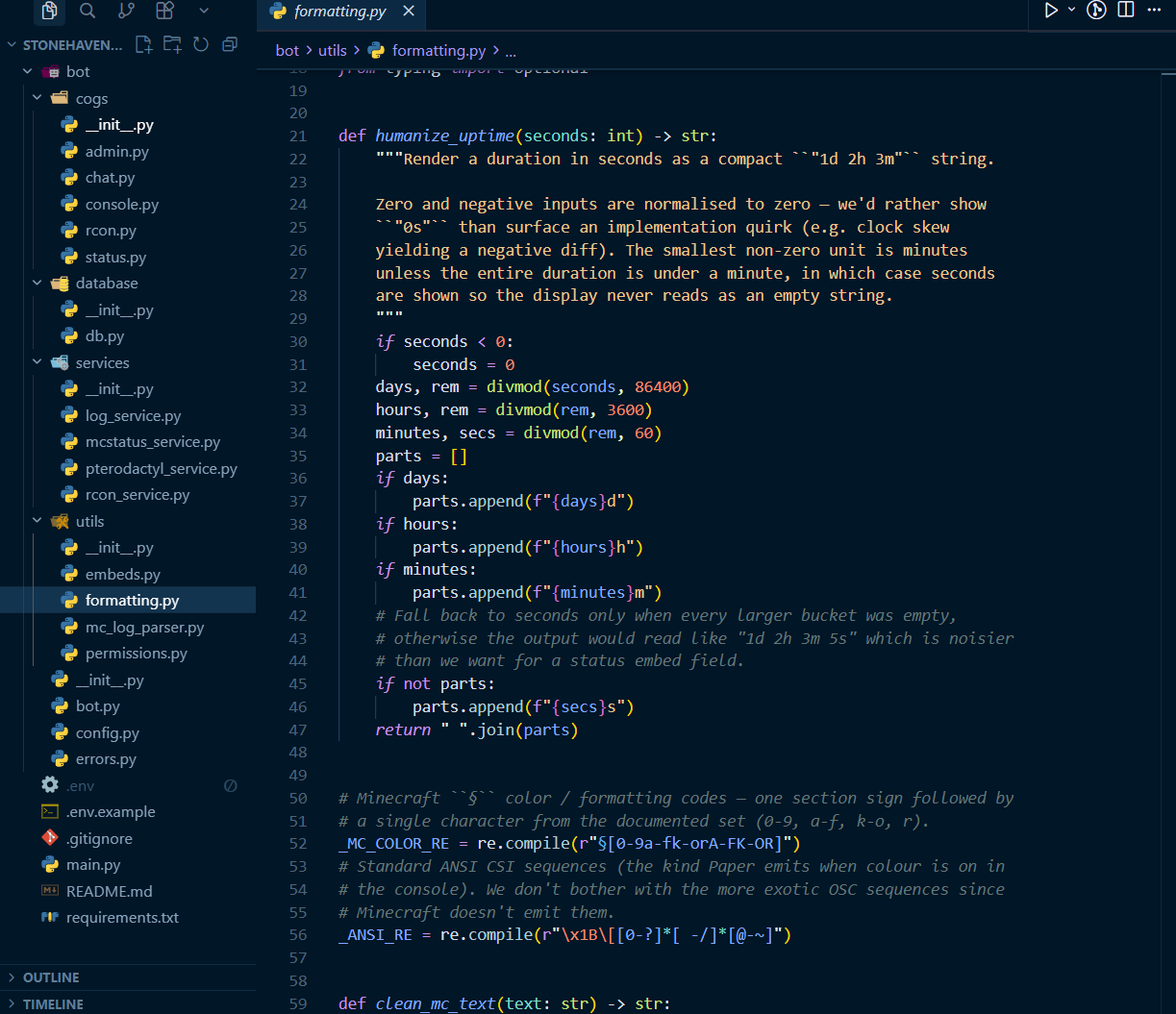This screenshot has width=1176, height=1014.
Task: Open .env.example file
Action: 111,812
